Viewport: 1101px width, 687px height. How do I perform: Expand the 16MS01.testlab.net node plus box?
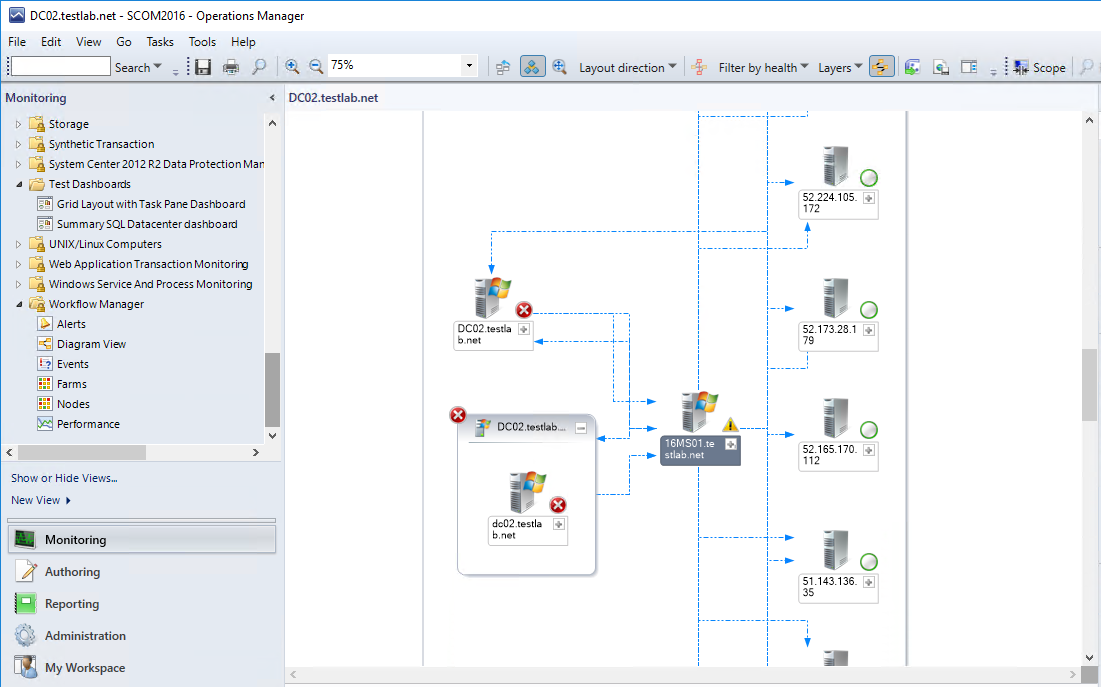click(x=731, y=444)
